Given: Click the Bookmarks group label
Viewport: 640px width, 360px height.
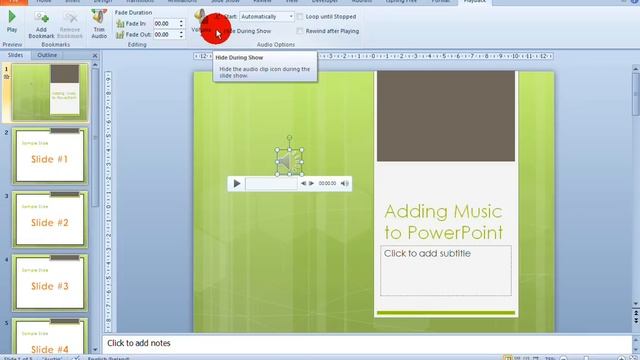Looking at the screenshot, I should [x=56, y=44].
